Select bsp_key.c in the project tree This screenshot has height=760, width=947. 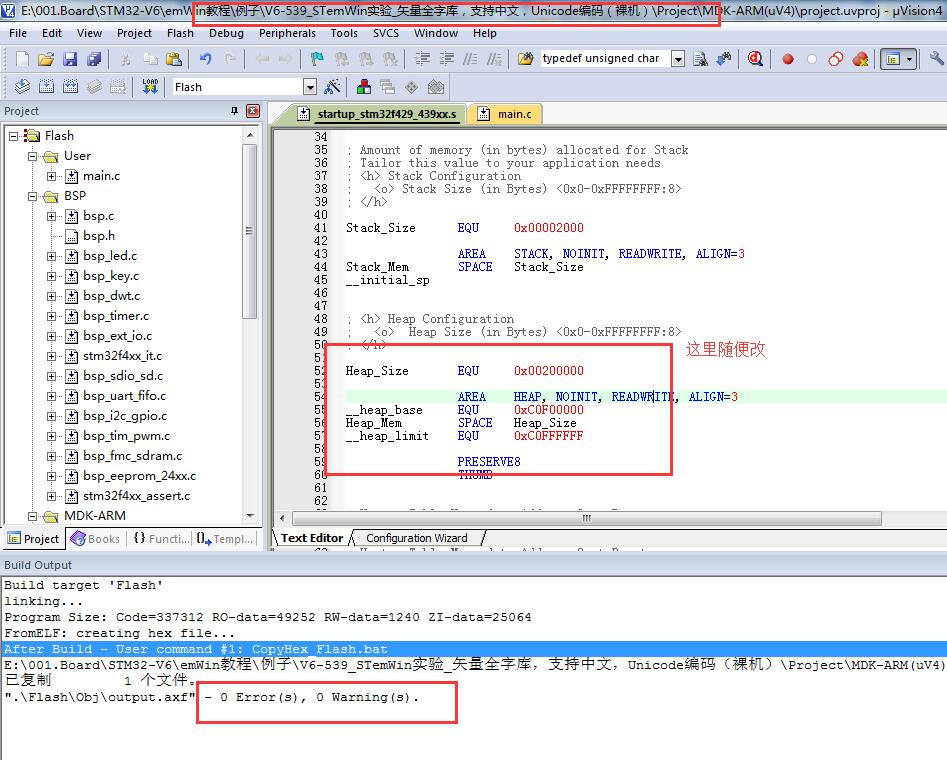point(111,276)
